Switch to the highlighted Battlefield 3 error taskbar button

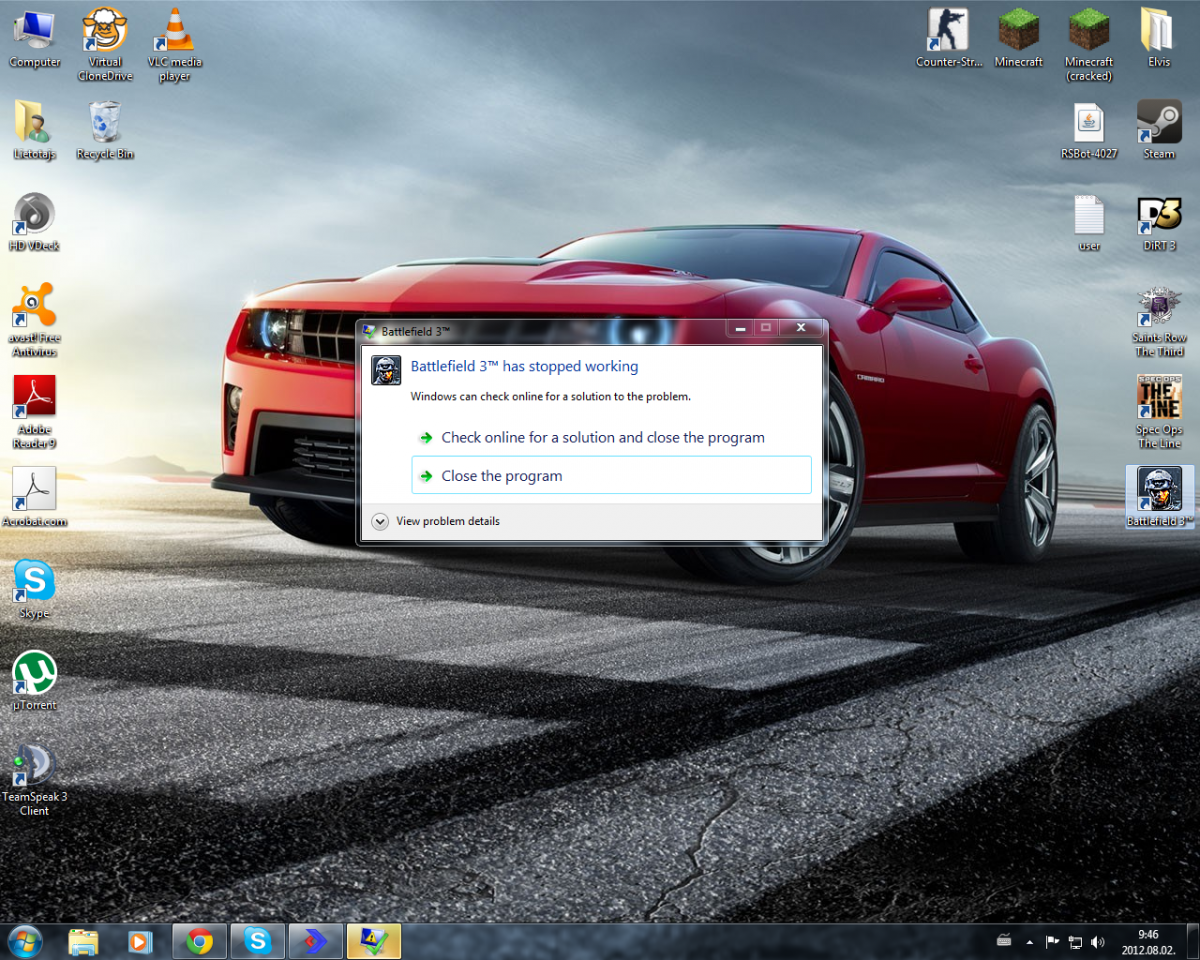pyautogui.click(x=374, y=941)
